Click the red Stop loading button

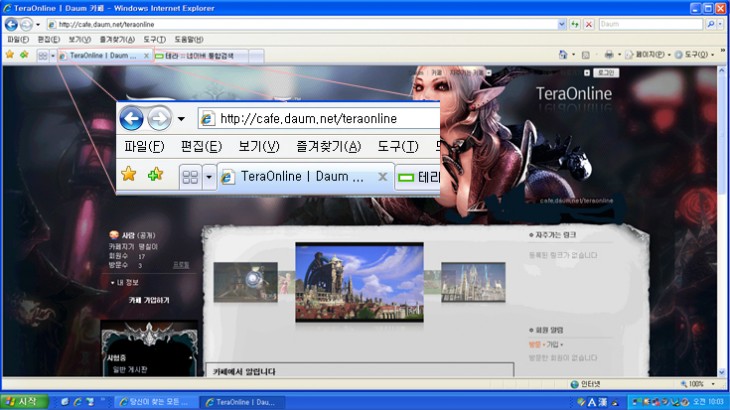pos(588,23)
